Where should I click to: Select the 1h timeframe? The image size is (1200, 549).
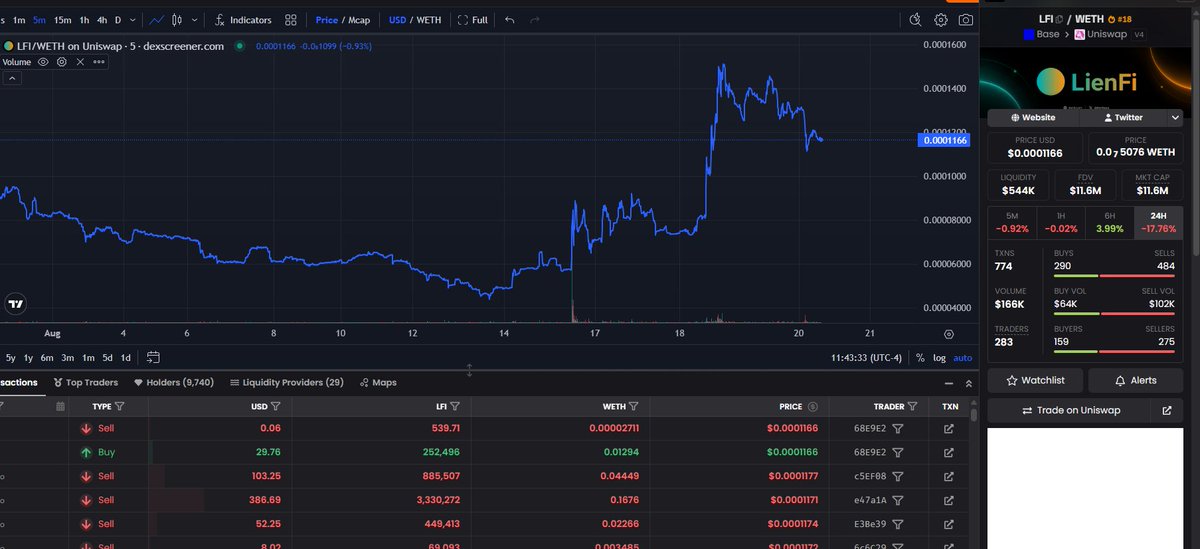[84, 20]
